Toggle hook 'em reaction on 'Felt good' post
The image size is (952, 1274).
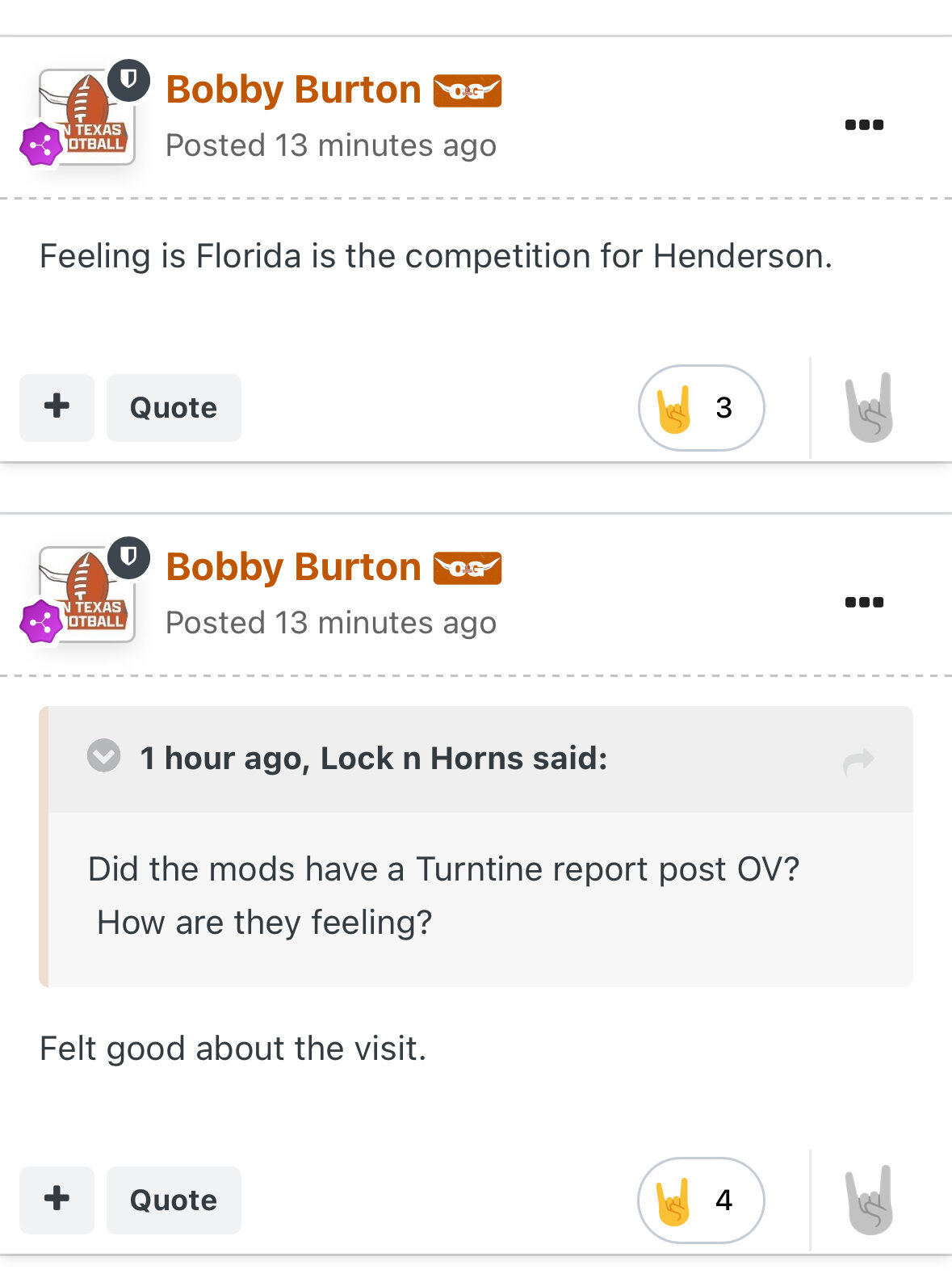click(x=870, y=1200)
